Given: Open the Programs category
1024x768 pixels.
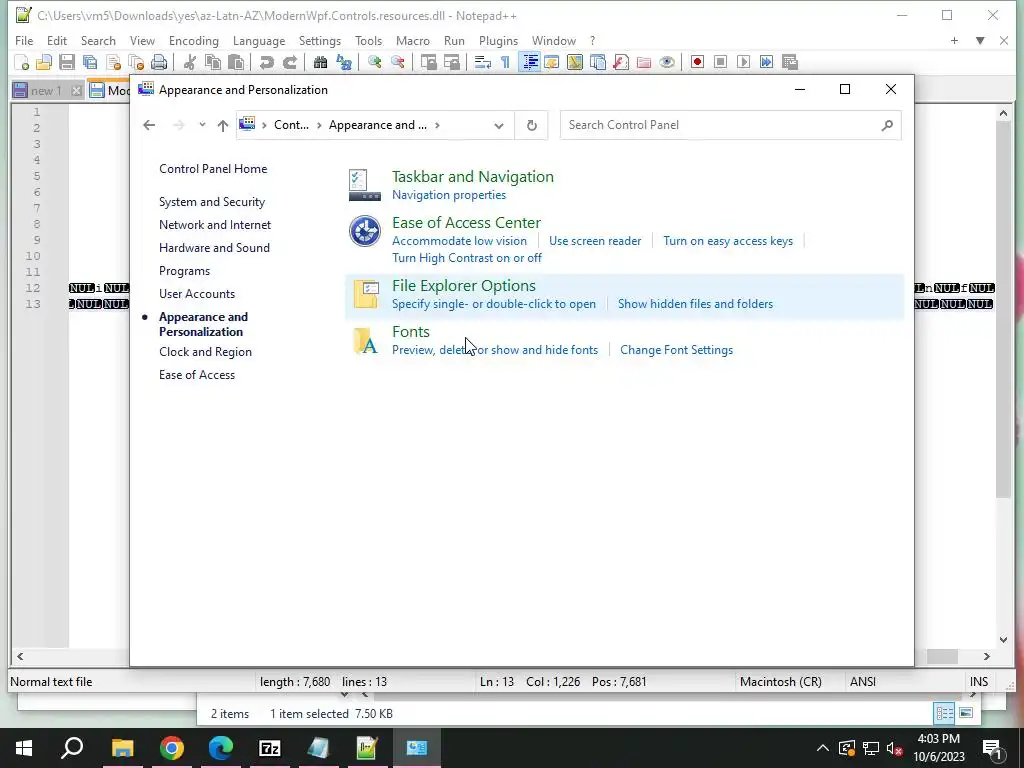Looking at the screenshot, I should [184, 270].
